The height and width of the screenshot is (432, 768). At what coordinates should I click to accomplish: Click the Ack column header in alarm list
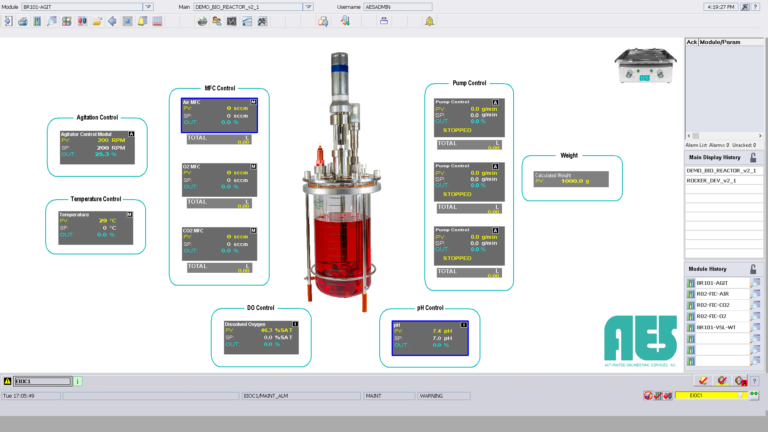point(691,42)
